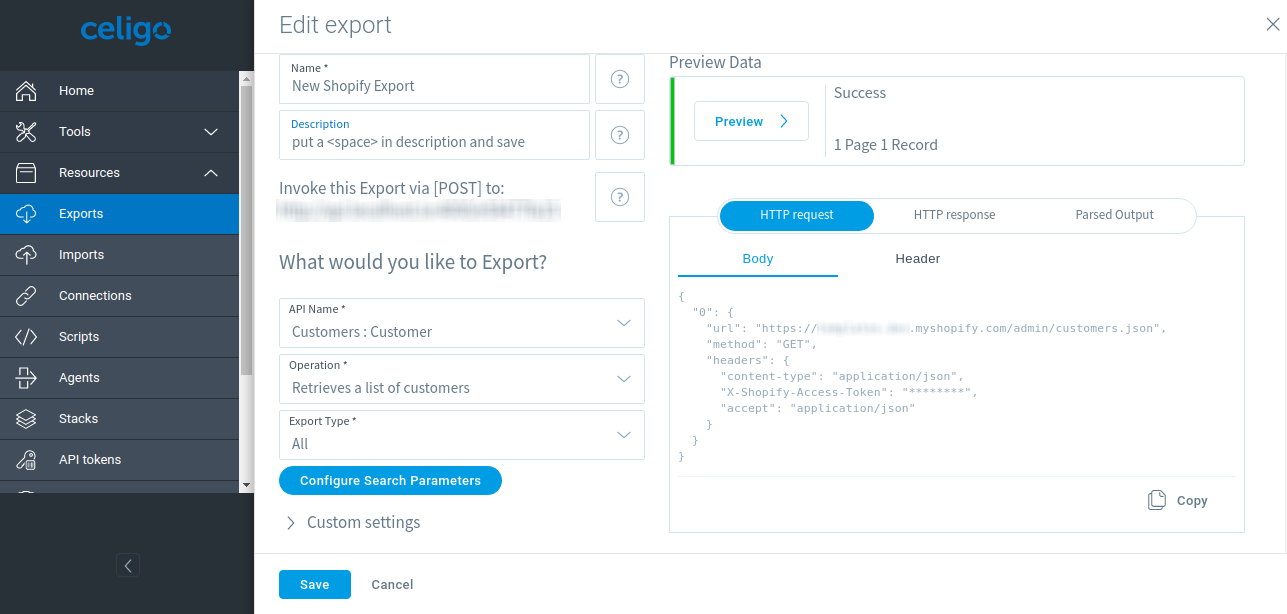Click the Celigo logo

pos(126,31)
